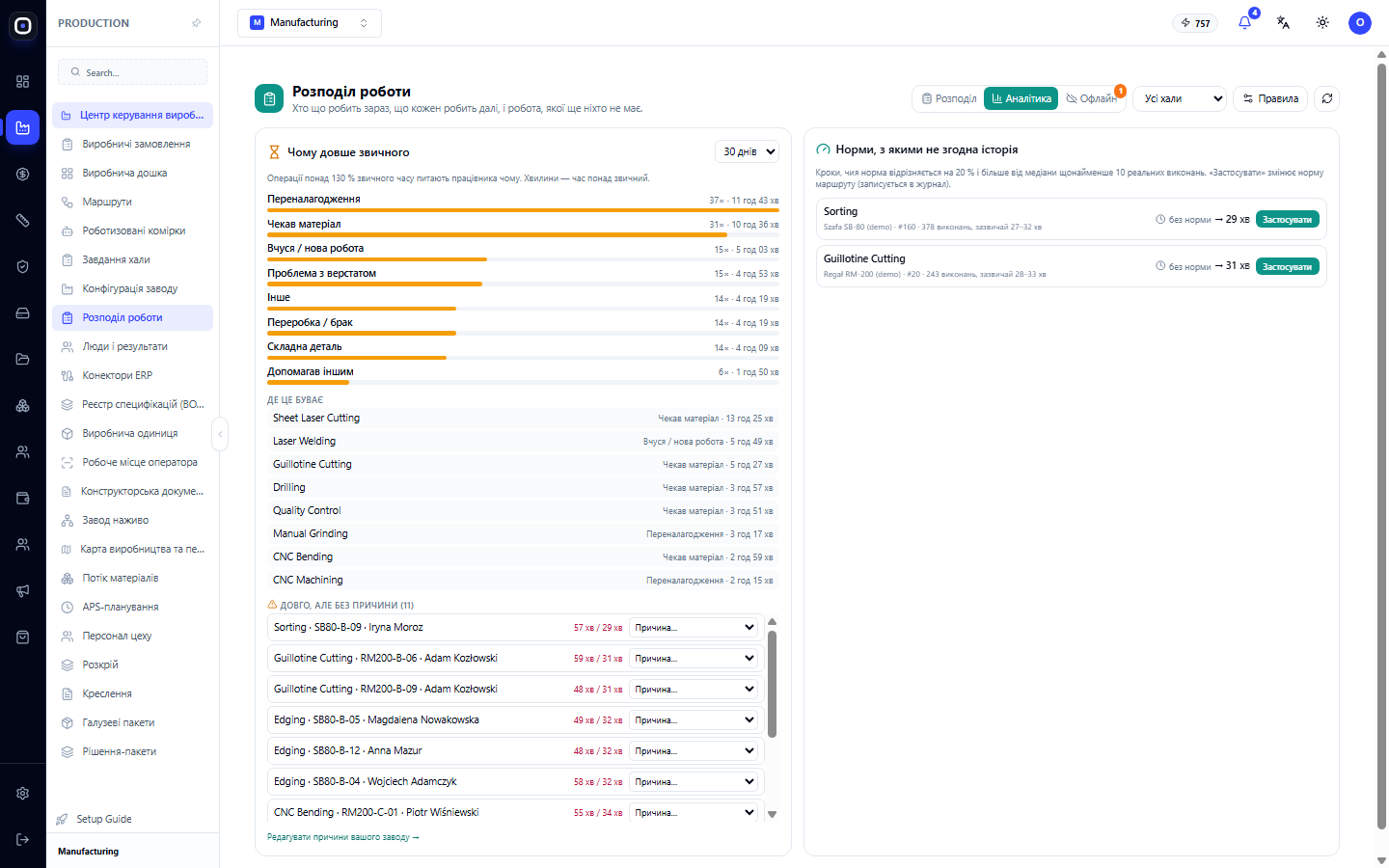1389x868 pixels.
Task: Click the refresh icon next to Правила
Action: tap(1327, 98)
